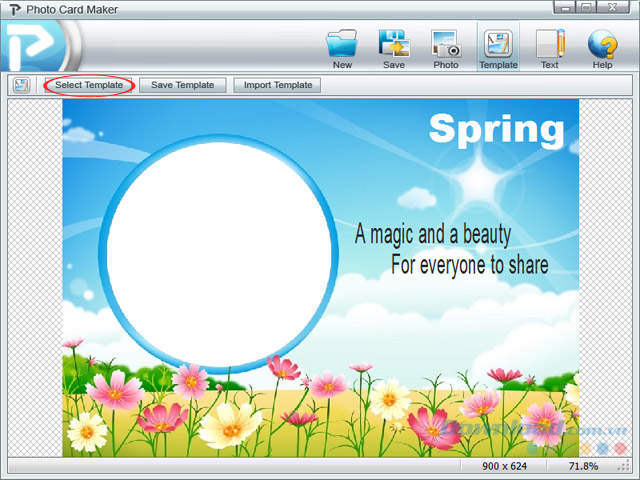Select the "Spring" title text on card
Image resolution: width=640 pixels, height=480 pixels.
point(496,129)
